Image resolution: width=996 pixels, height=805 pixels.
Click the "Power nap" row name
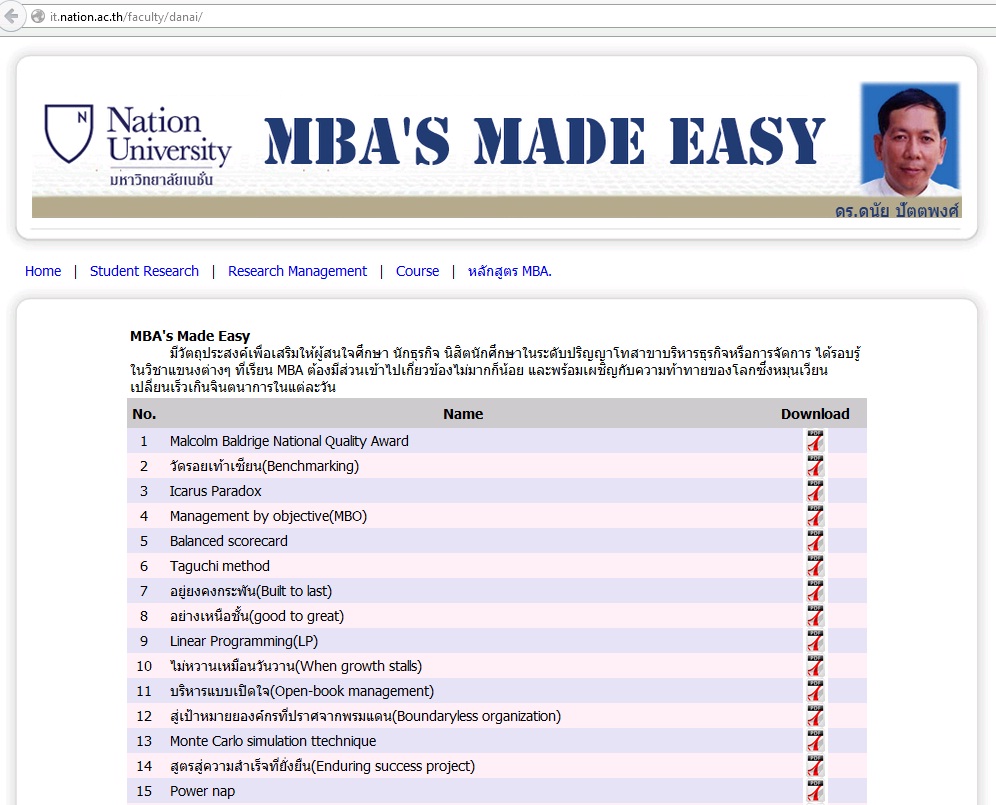pos(203,791)
